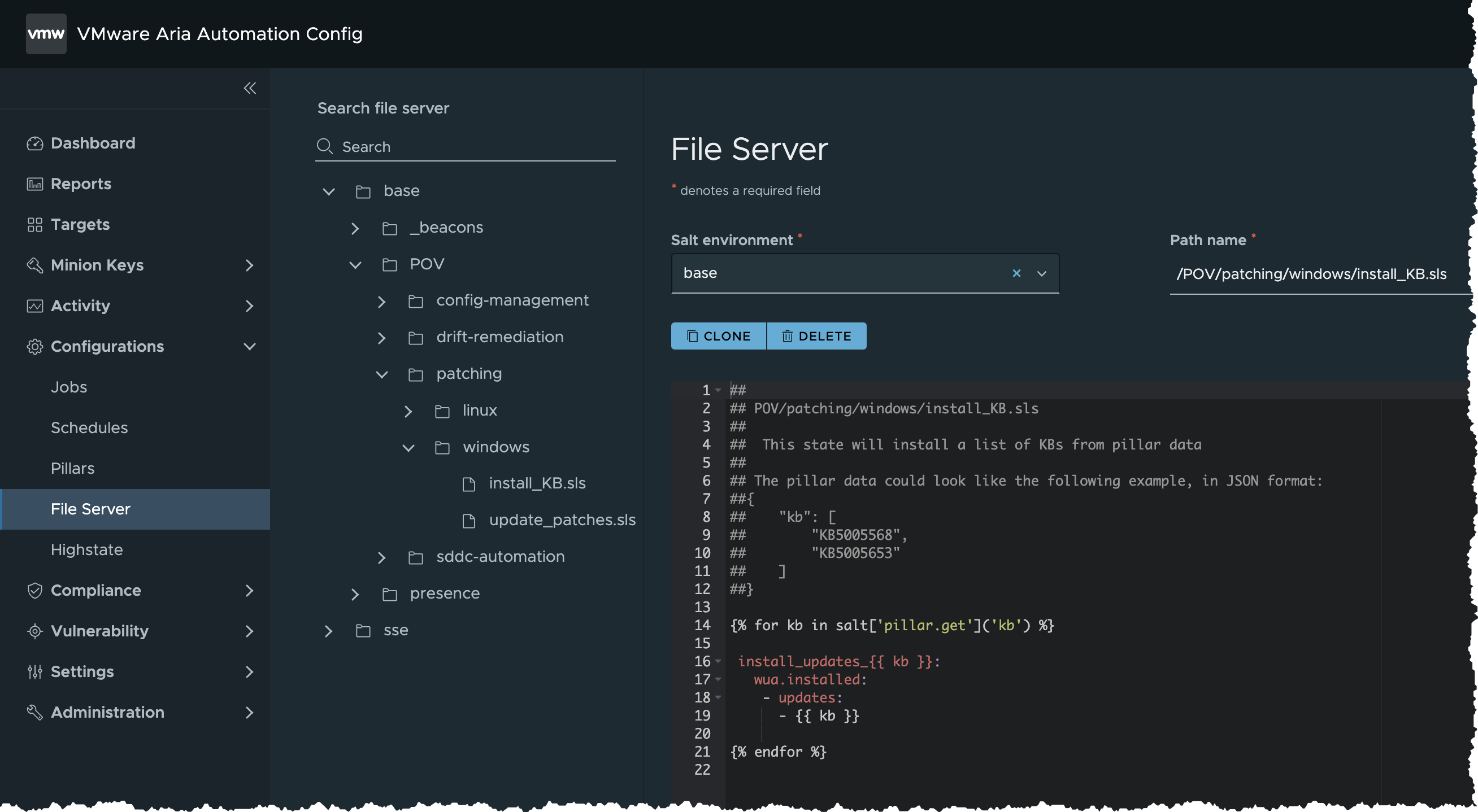Collapse the windows folder chevron

coord(408,448)
